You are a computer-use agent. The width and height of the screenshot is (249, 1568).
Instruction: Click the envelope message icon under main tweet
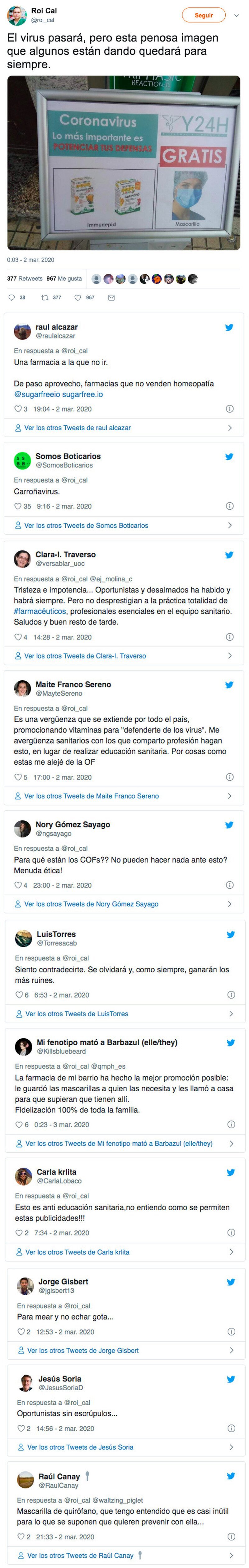111,298
